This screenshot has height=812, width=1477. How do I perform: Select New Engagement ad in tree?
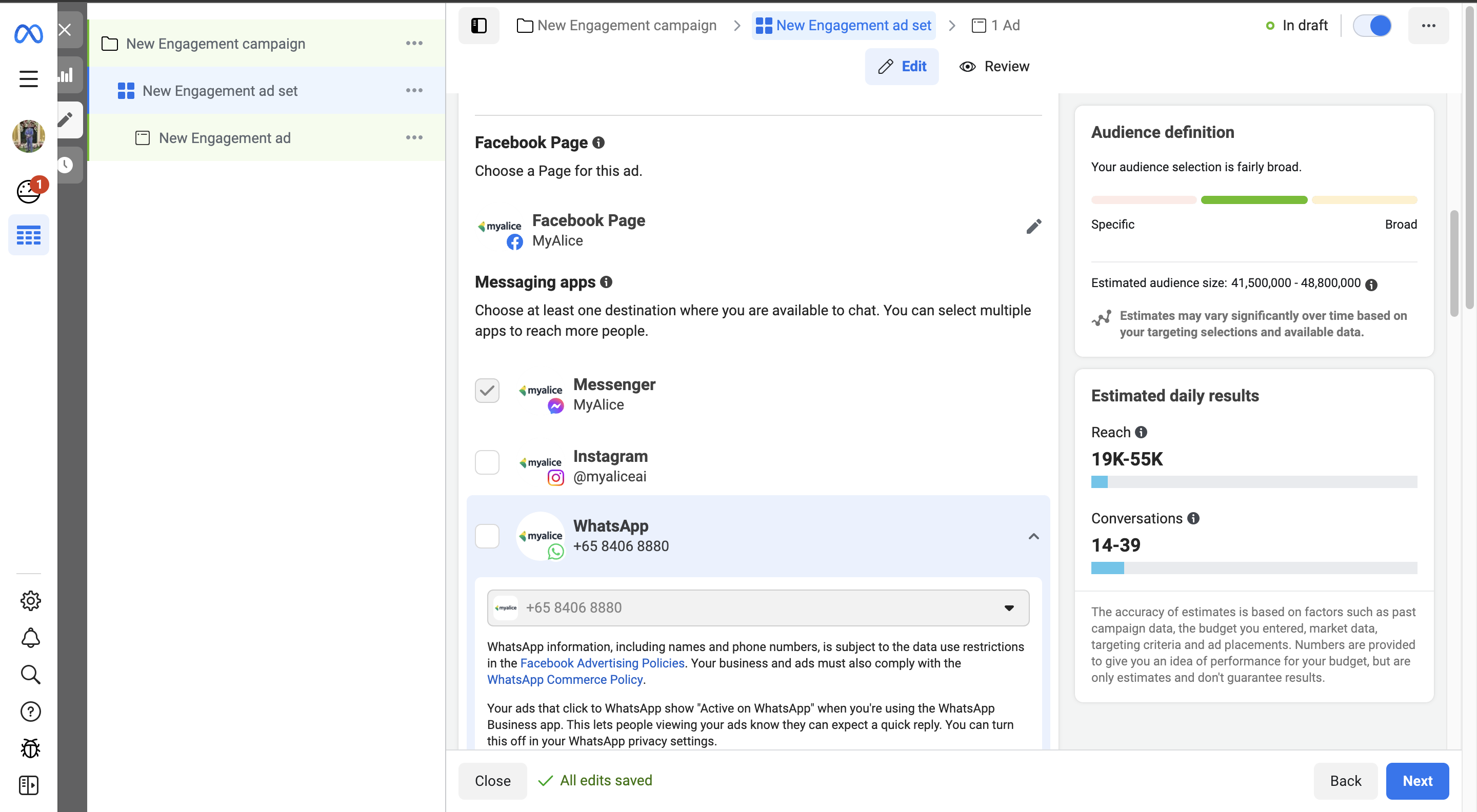(224, 138)
